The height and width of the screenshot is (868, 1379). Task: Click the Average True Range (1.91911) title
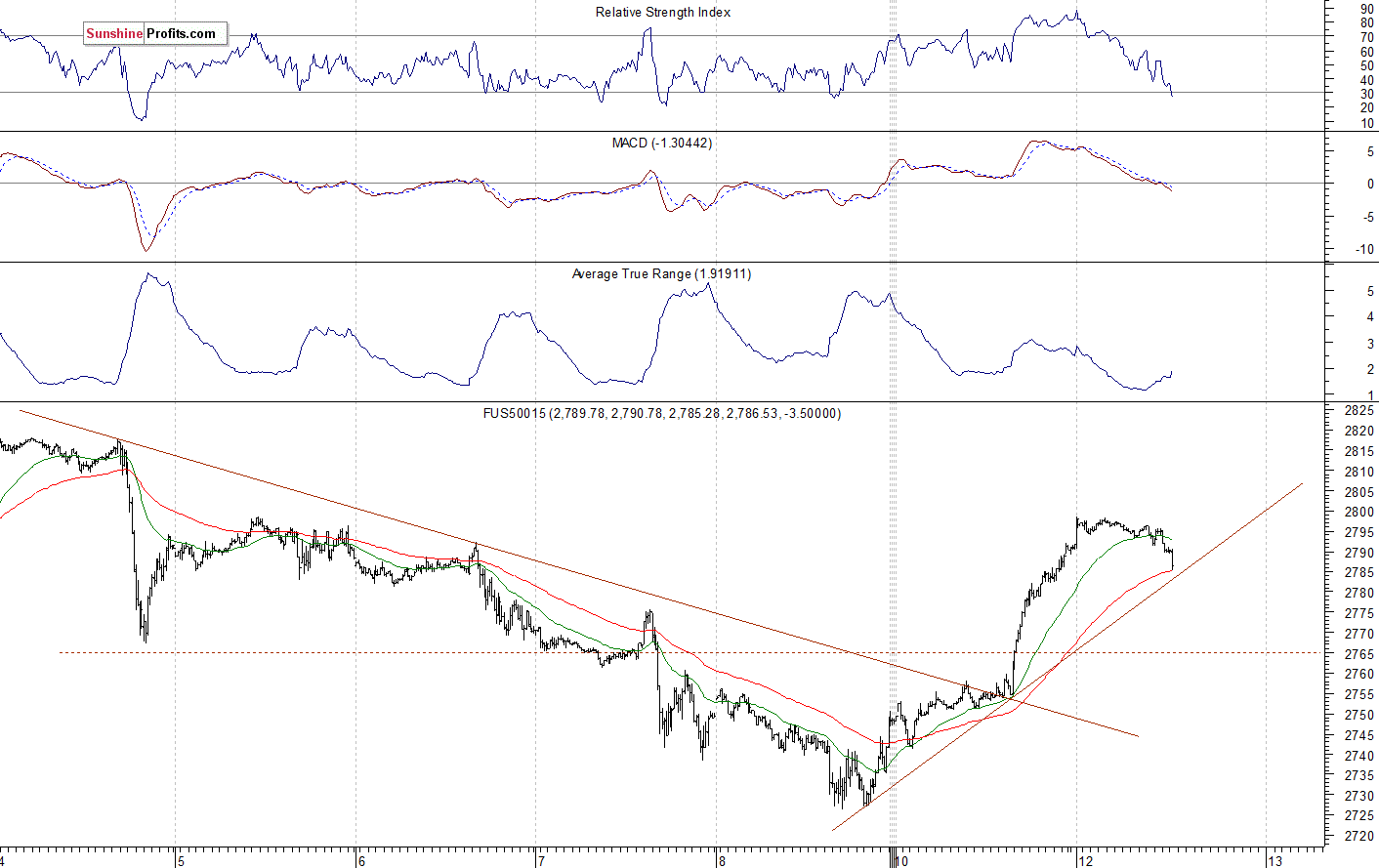661,274
